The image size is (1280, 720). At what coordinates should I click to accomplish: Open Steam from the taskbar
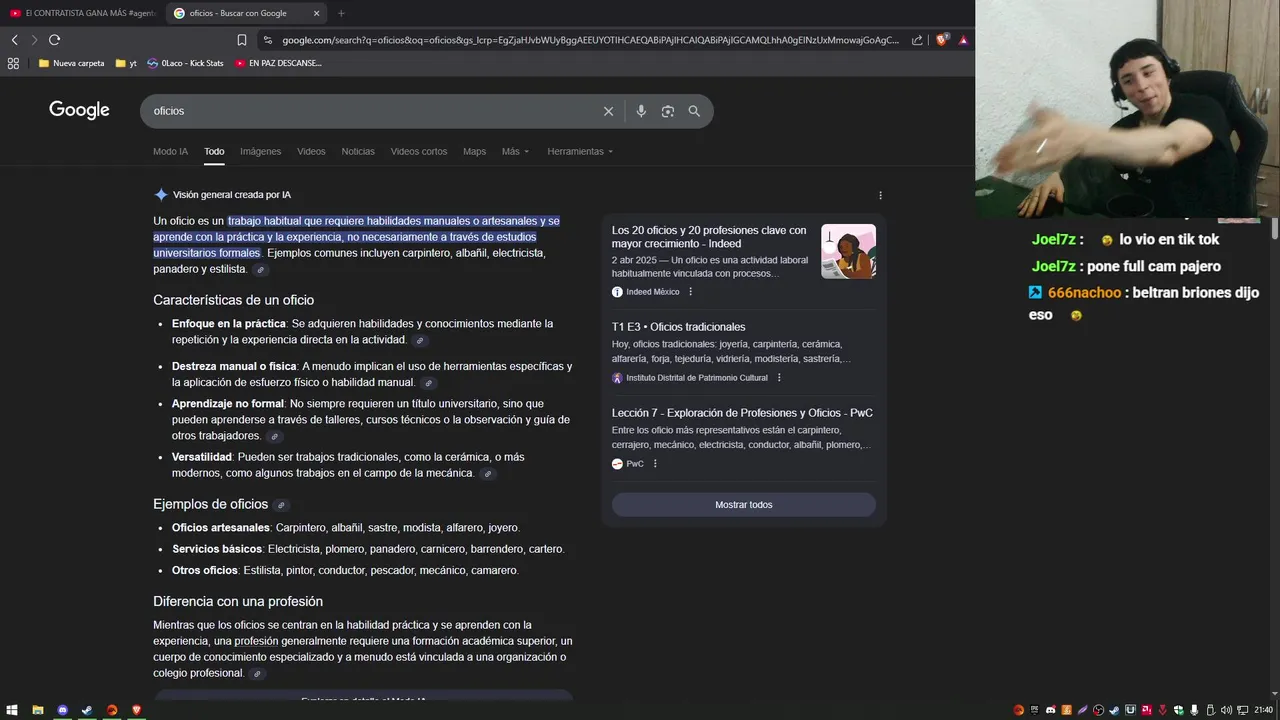point(87,710)
